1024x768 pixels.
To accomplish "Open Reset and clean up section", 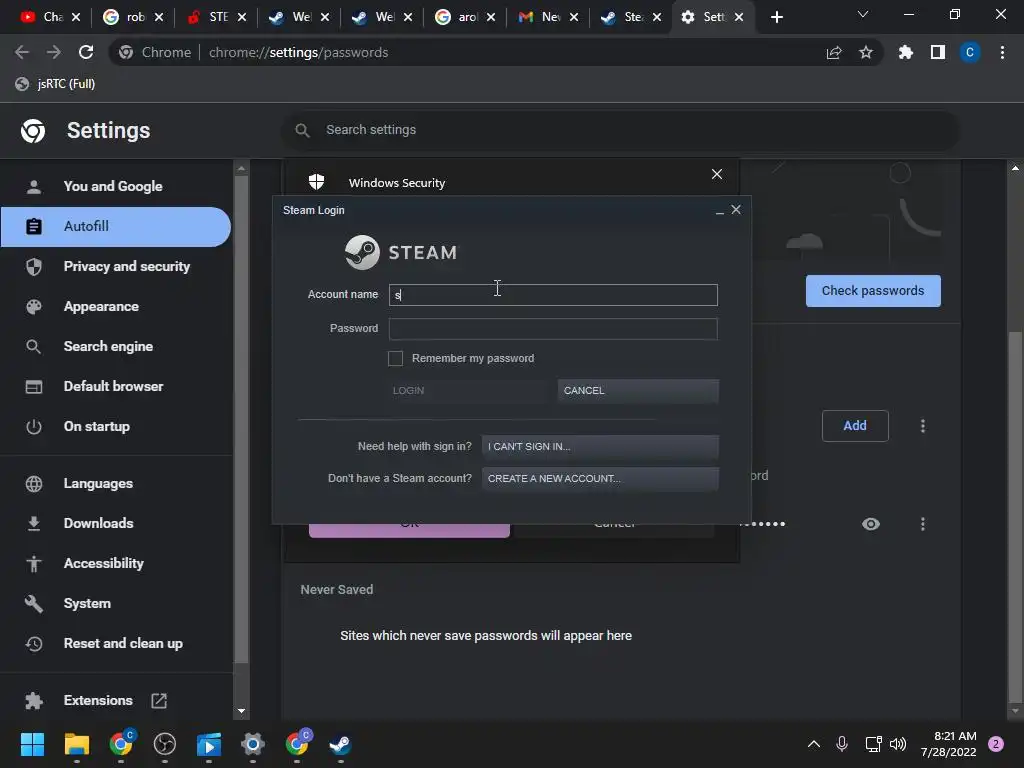I will tap(116, 643).
